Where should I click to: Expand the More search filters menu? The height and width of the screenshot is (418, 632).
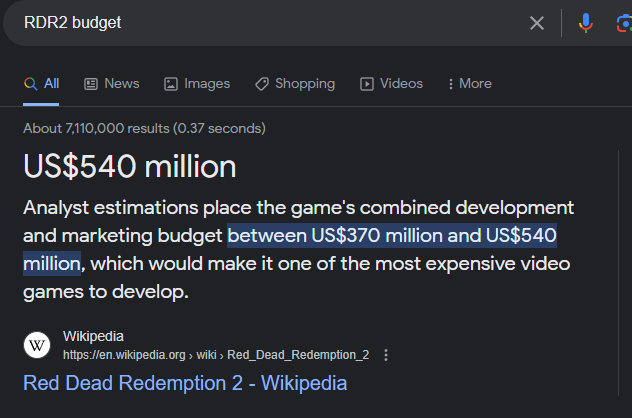pos(469,84)
